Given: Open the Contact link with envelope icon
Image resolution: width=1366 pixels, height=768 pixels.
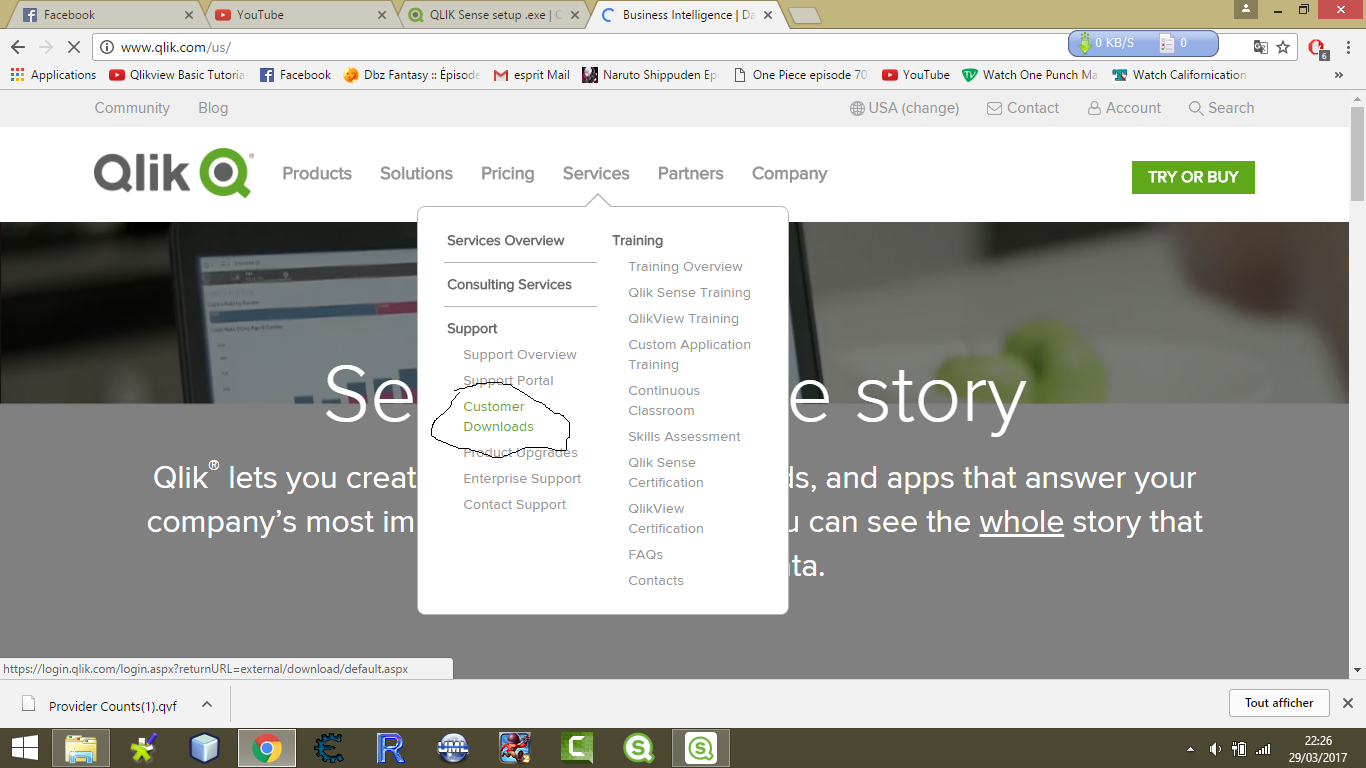Looking at the screenshot, I should [1022, 108].
